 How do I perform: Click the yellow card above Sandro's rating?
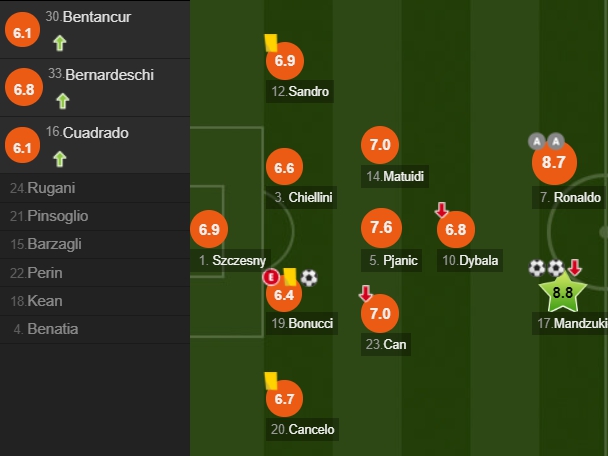(271, 43)
